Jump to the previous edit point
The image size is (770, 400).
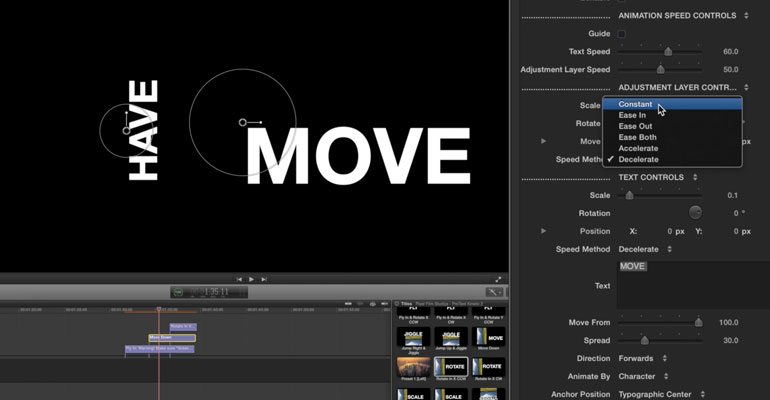click(239, 279)
